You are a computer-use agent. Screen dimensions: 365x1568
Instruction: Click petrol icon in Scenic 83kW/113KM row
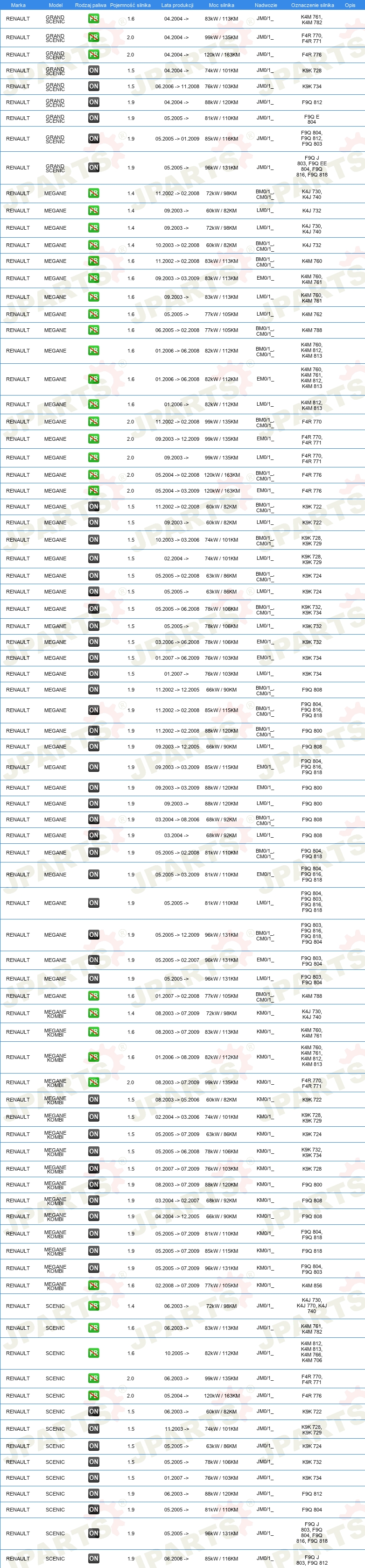(x=93, y=1328)
